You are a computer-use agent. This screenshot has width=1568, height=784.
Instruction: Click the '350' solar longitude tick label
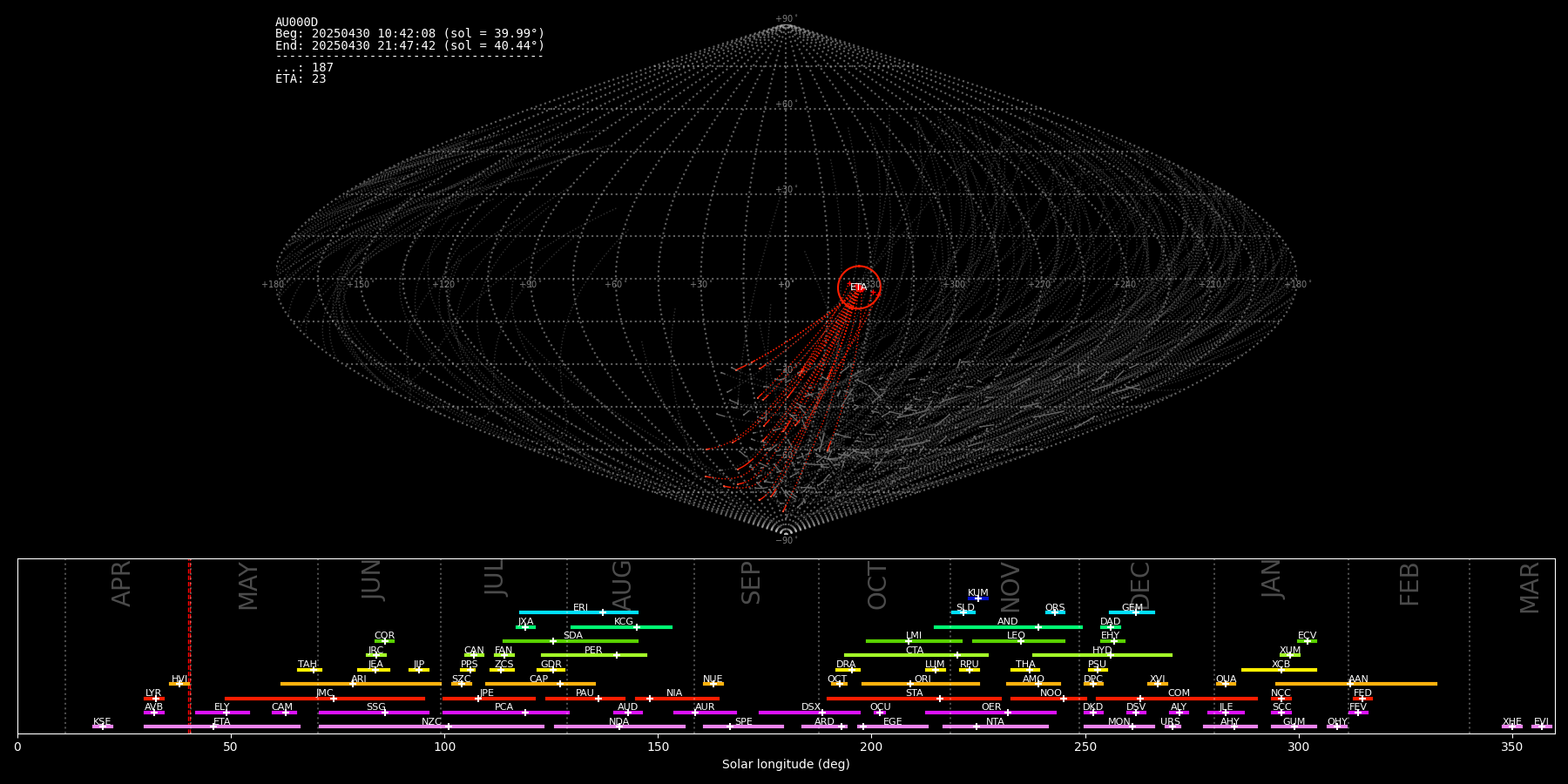[x=1512, y=747]
